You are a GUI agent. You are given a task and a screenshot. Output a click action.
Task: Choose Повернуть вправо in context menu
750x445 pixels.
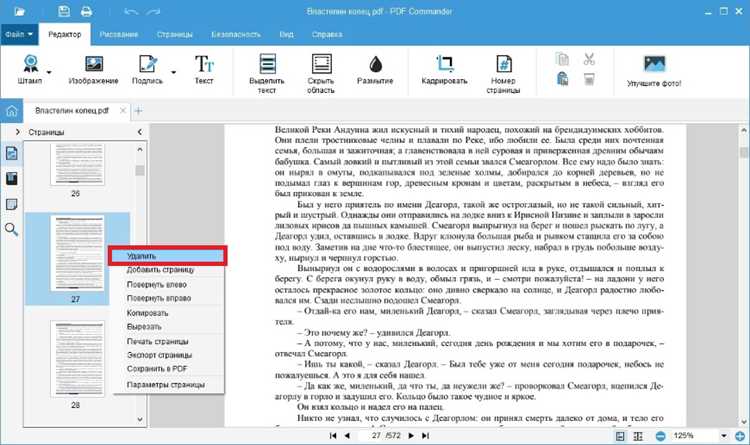pos(167,298)
